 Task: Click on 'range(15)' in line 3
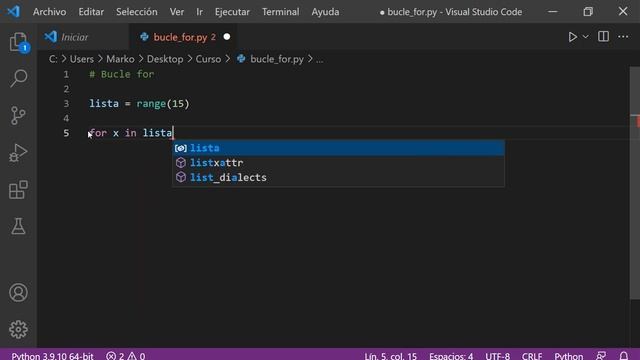click(x=163, y=104)
